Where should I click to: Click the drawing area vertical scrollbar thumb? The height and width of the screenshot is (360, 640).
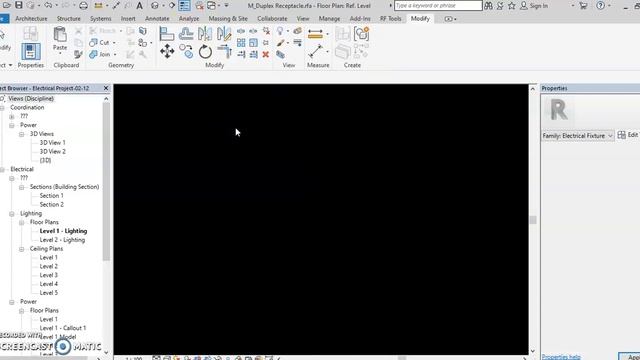click(x=533, y=220)
